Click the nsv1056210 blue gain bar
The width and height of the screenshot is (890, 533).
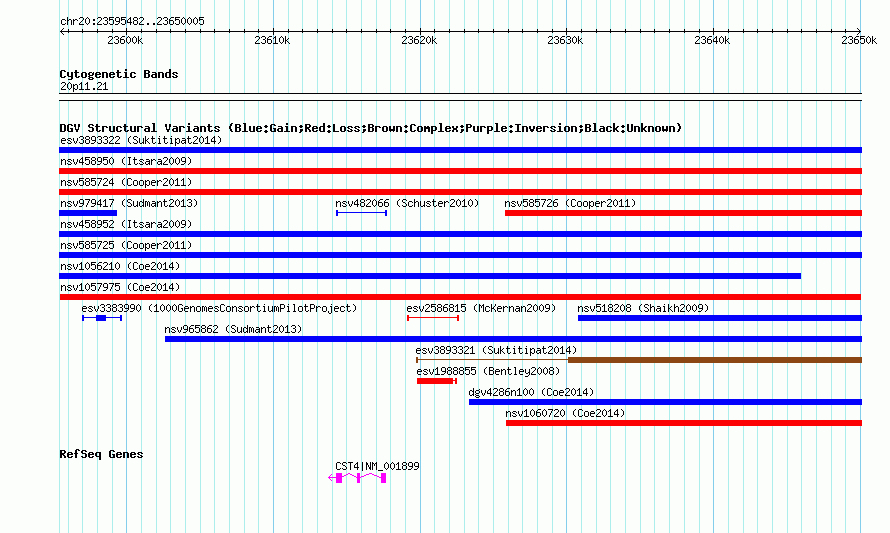coord(430,276)
